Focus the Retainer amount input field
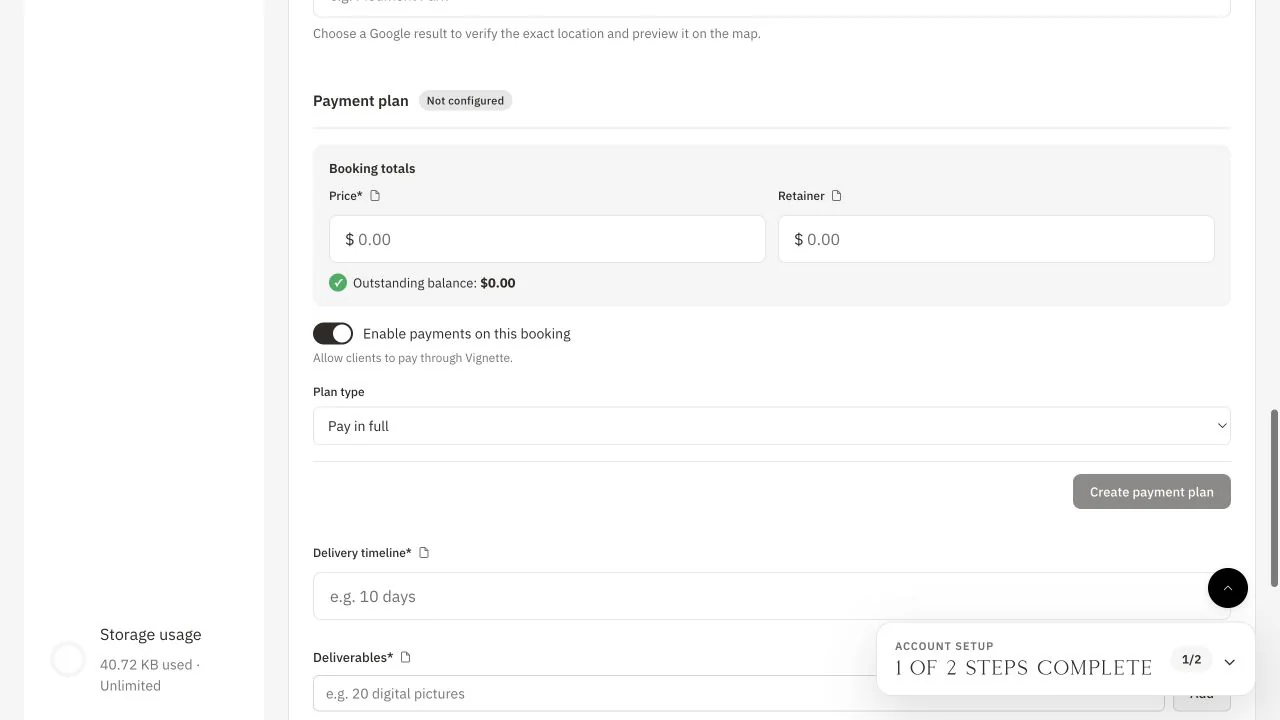1280x720 pixels. coord(996,239)
